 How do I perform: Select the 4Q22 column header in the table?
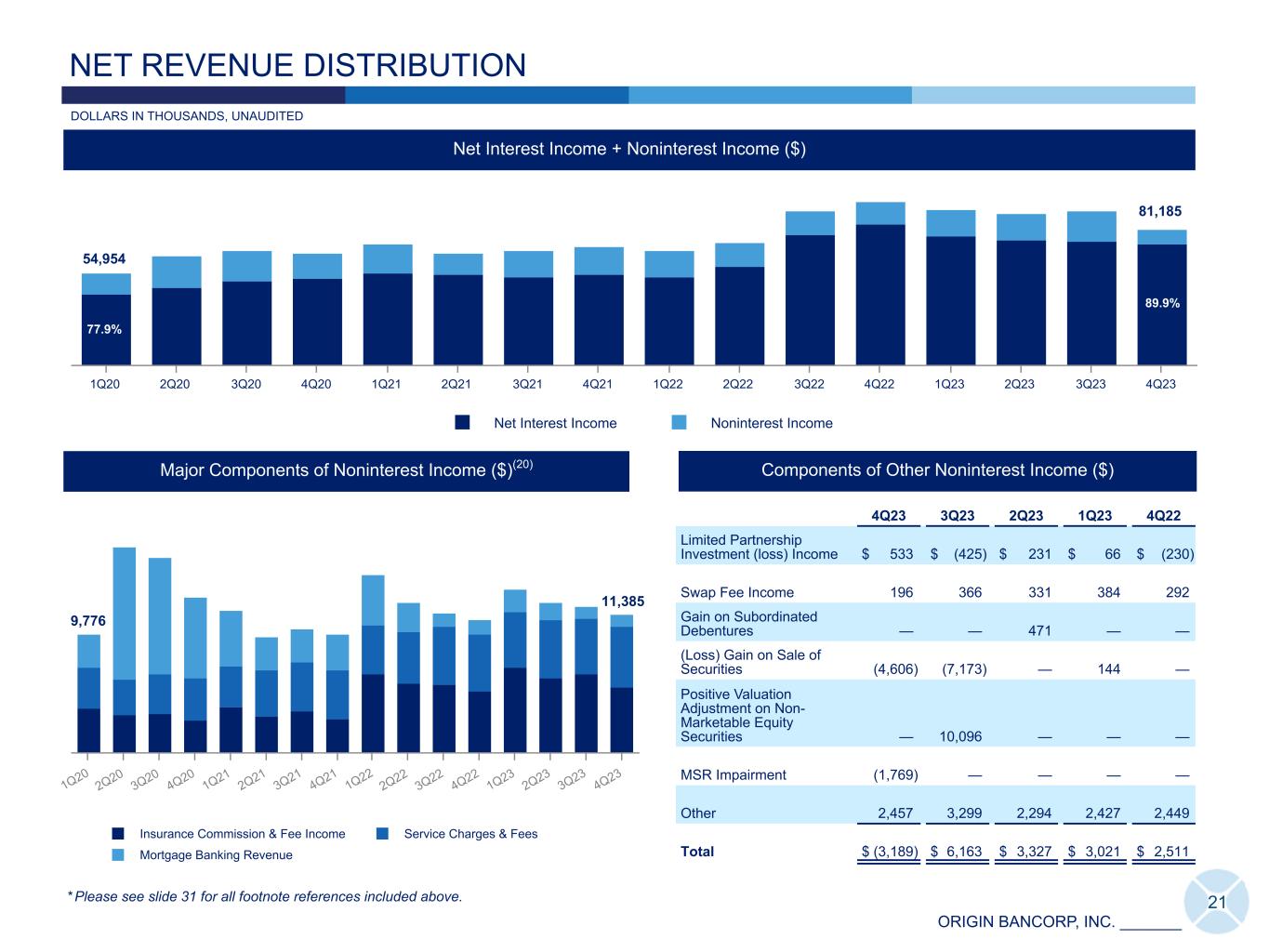click(1163, 516)
